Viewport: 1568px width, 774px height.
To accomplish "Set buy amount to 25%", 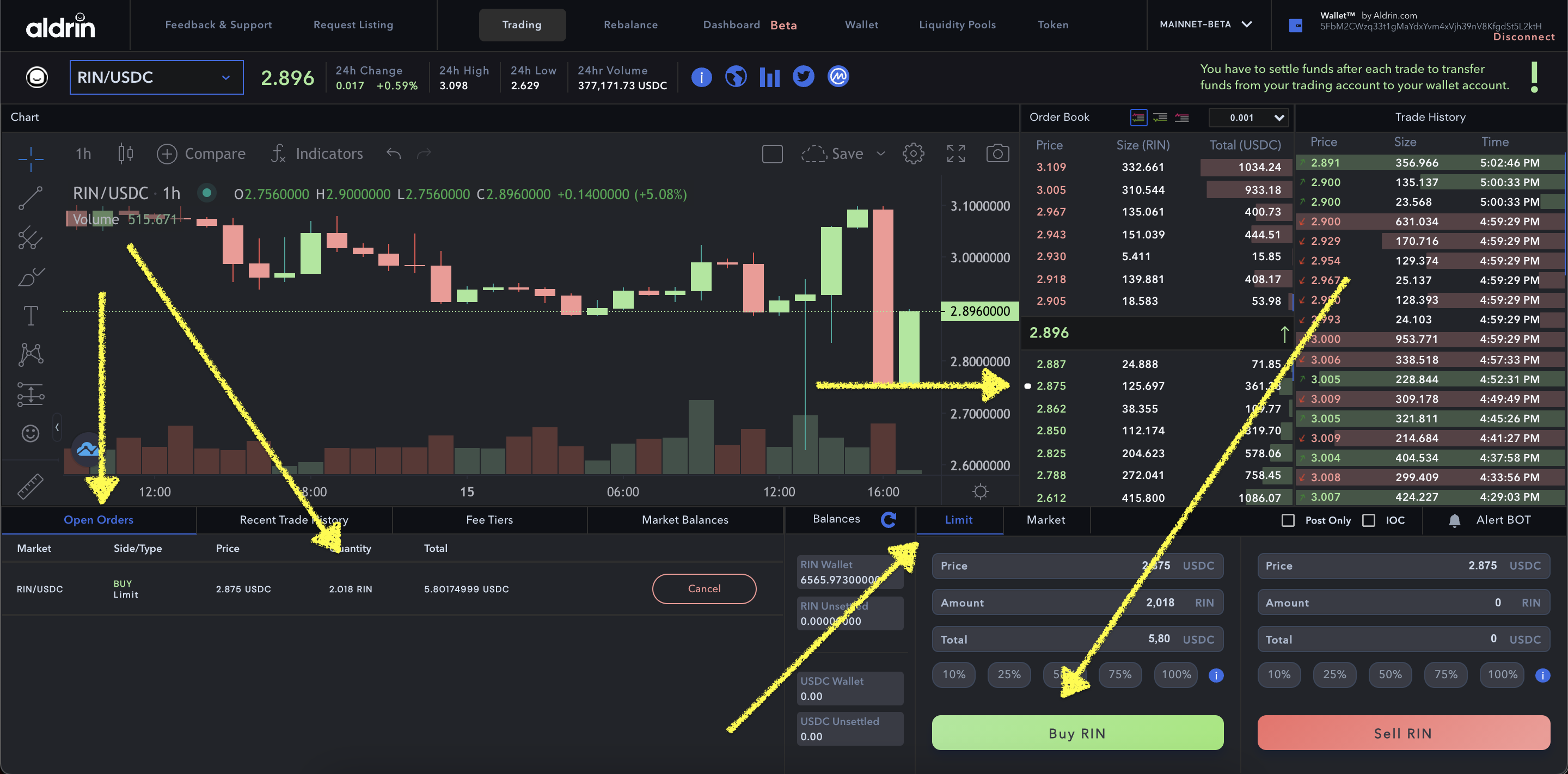I will [x=1009, y=675].
